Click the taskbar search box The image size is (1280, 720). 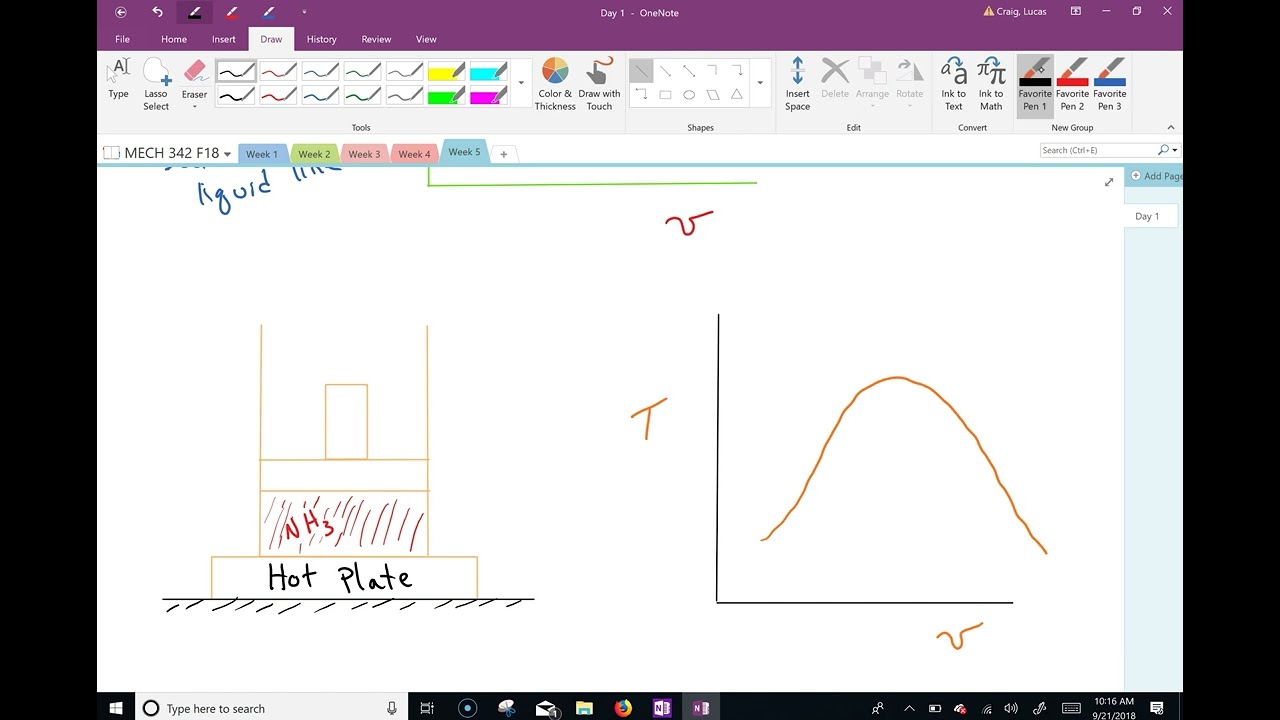coord(270,708)
